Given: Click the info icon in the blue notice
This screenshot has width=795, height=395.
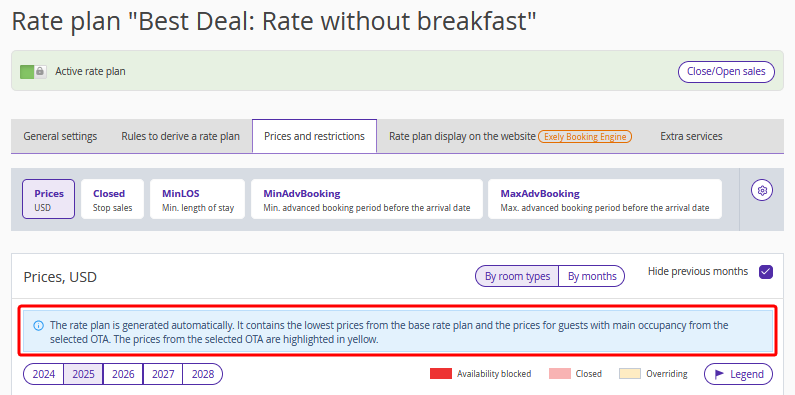Looking at the screenshot, I should [38, 326].
